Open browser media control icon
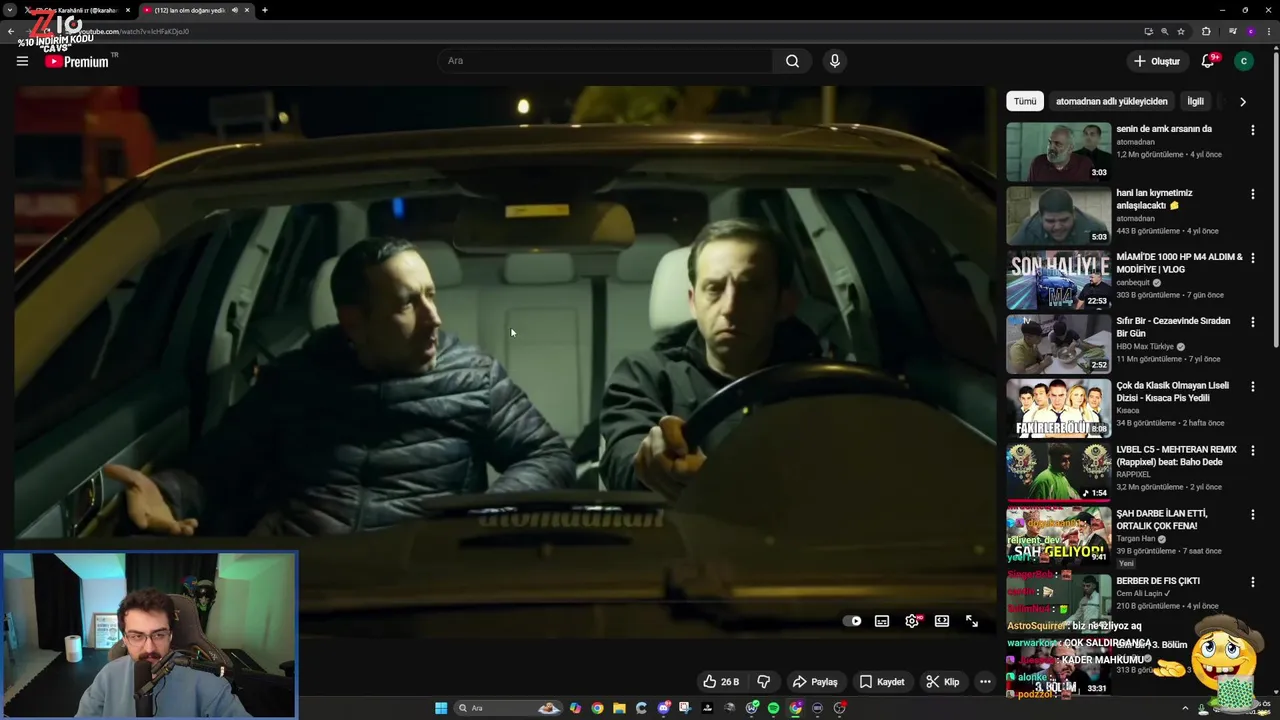Viewport: 1280px width, 720px height. click(x=1232, y=31)
